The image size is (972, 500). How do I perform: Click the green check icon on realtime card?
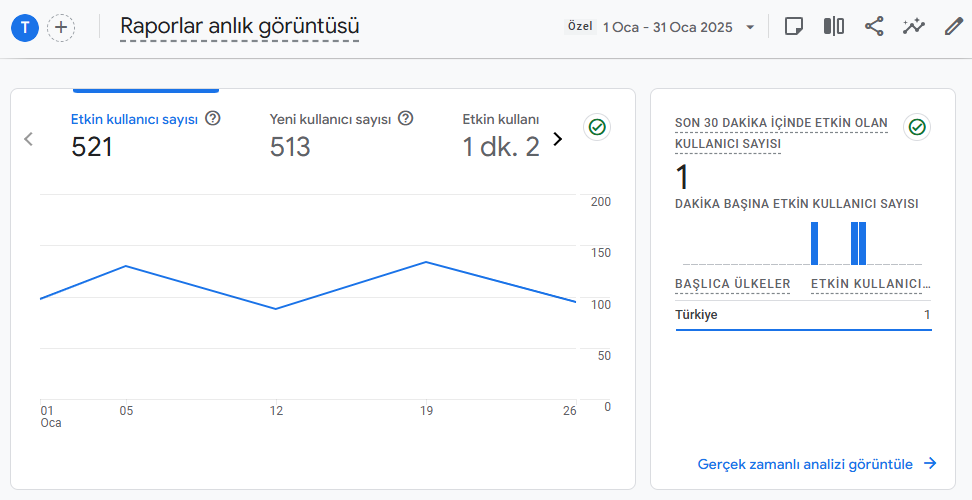click(917, 127)
